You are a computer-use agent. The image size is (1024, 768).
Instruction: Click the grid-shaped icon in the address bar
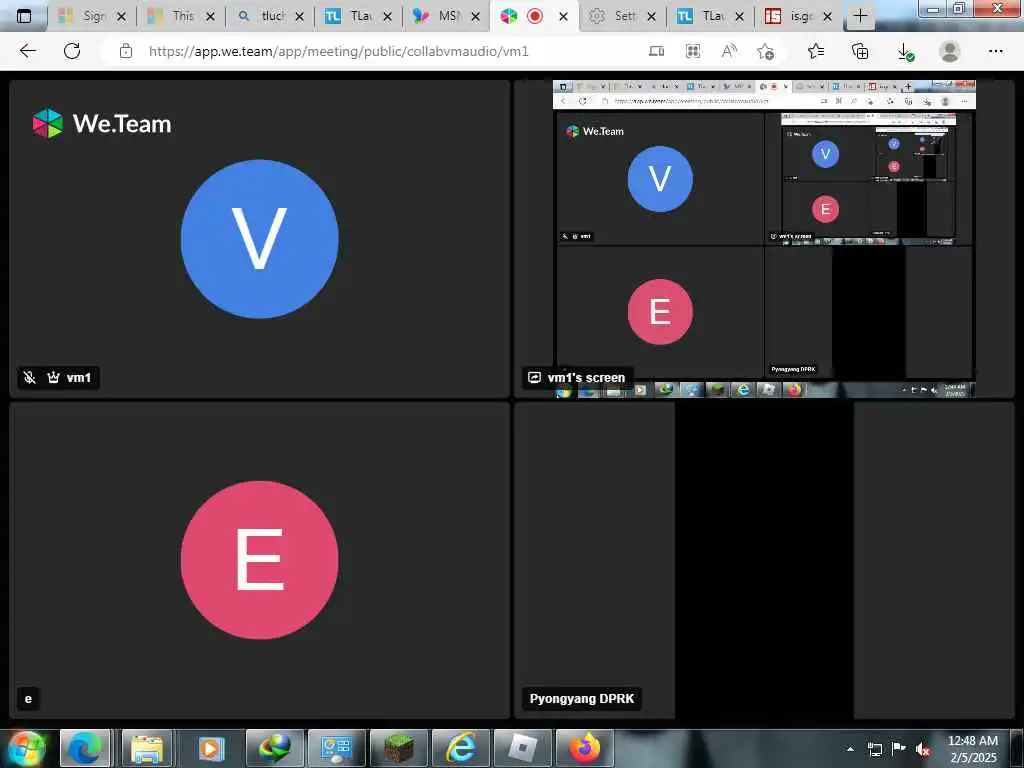click(693, 51)
